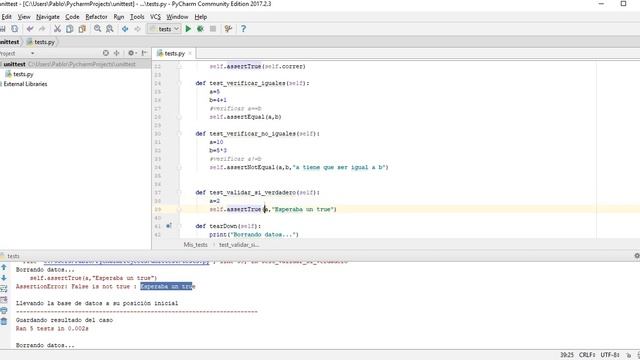Collapse test_validar_si_verdadero method fold marker
The image size is (640, 360).
click(179, 193)
